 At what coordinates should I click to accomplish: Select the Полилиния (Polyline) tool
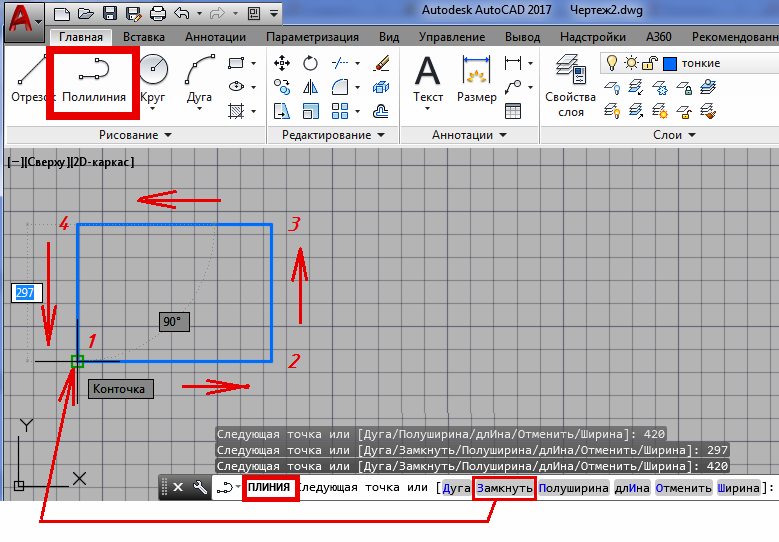click(x=93, y=79)
